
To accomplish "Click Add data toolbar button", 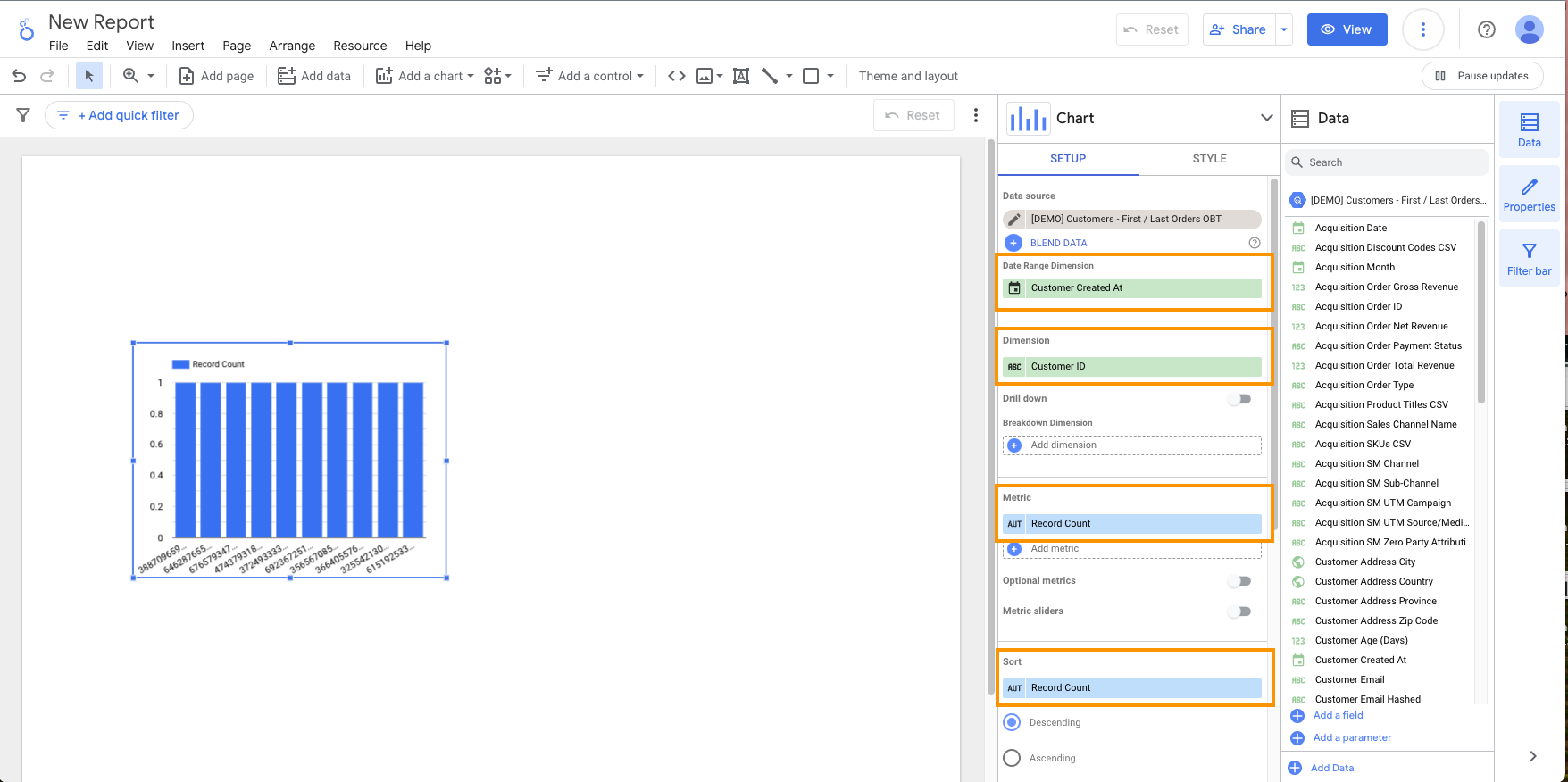I will (x=314, y=76).
